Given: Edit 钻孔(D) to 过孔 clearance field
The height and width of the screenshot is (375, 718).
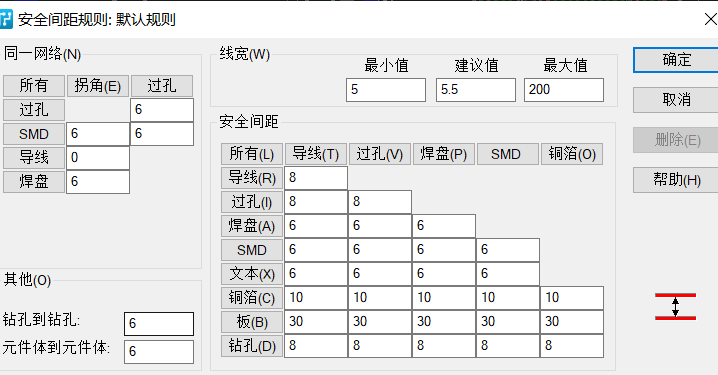Looking at the screenshot, I should [x=380, y=346].
